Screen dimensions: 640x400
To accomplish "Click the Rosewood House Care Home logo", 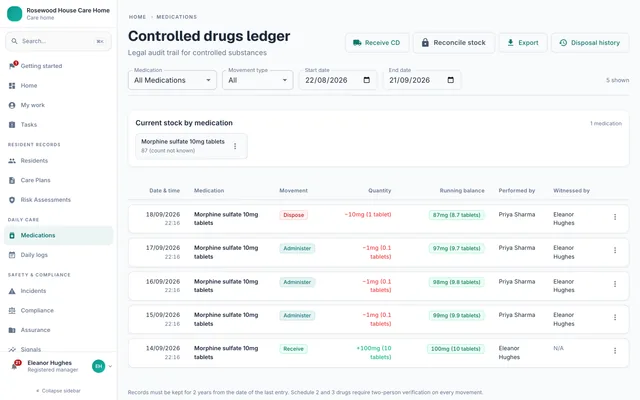I will pyautogui.click(x=14, y=13).
